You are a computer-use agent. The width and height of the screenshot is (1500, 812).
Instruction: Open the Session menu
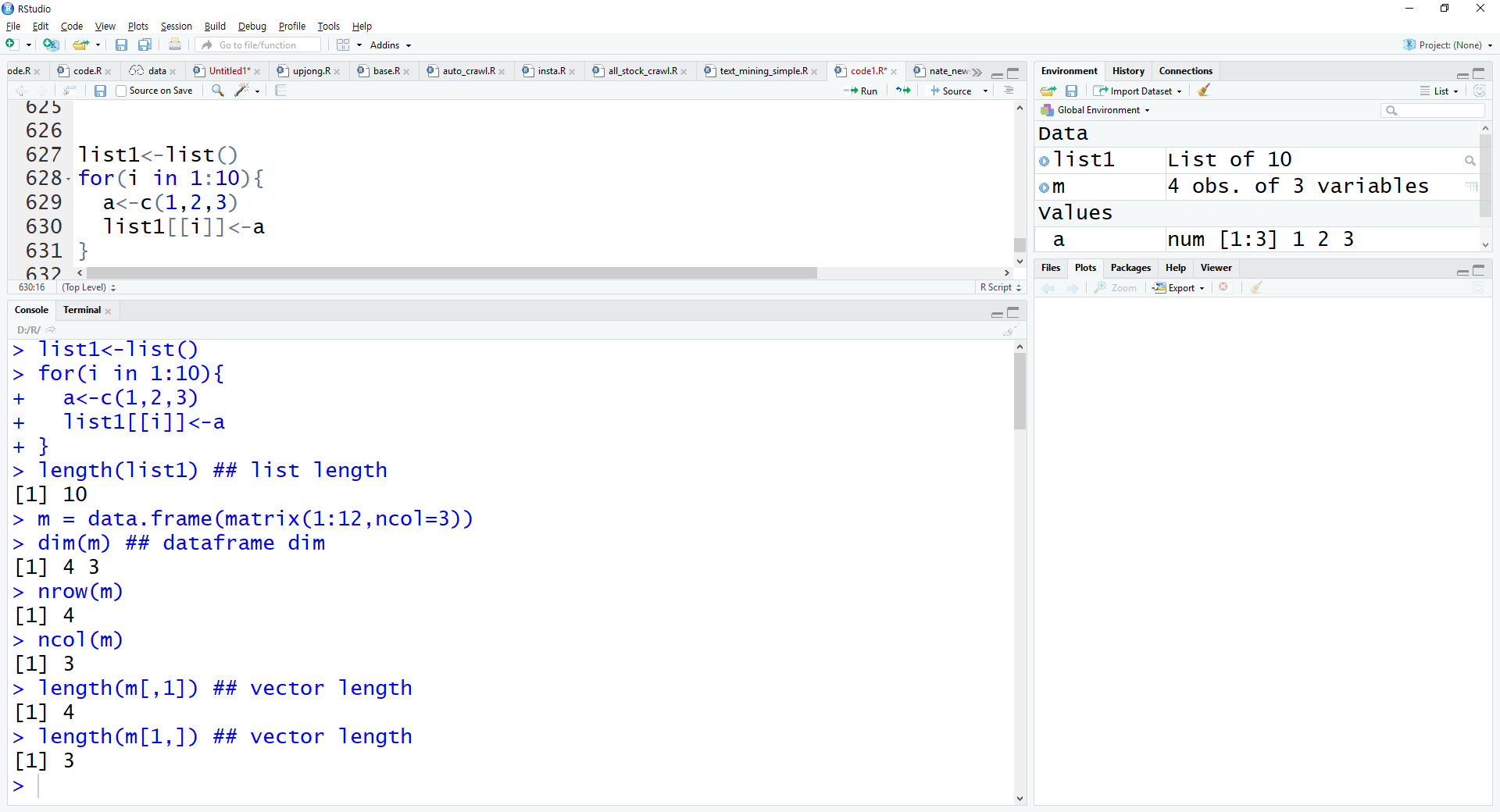point(176,27)
